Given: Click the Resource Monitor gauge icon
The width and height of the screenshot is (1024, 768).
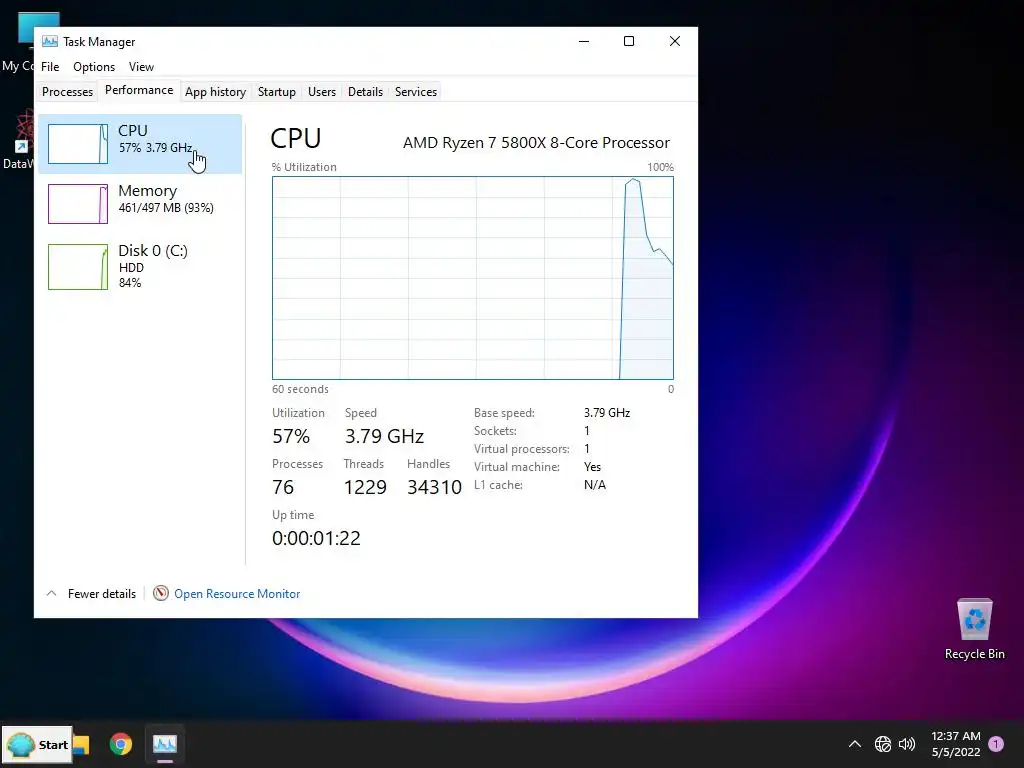Looking at the screenshot, I should [x=161, y=593].
